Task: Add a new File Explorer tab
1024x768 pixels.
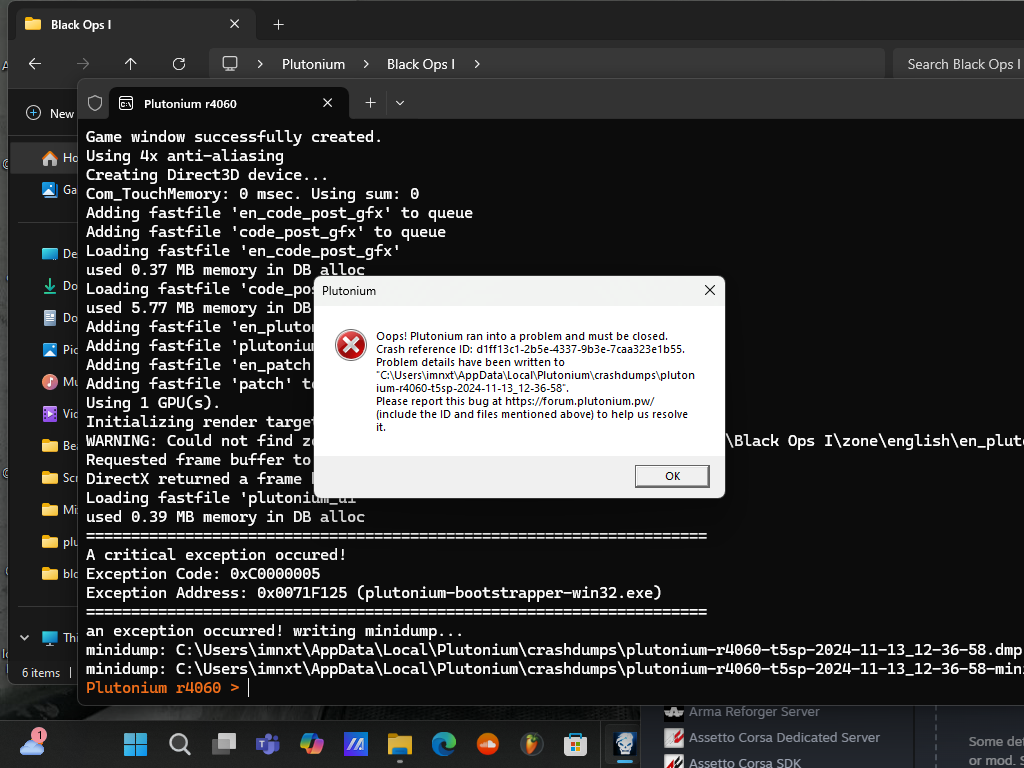Action: coord(279,24)
